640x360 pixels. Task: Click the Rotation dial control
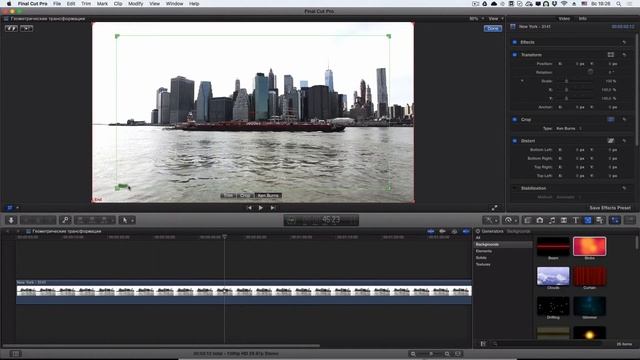click(x=590, y=72)
